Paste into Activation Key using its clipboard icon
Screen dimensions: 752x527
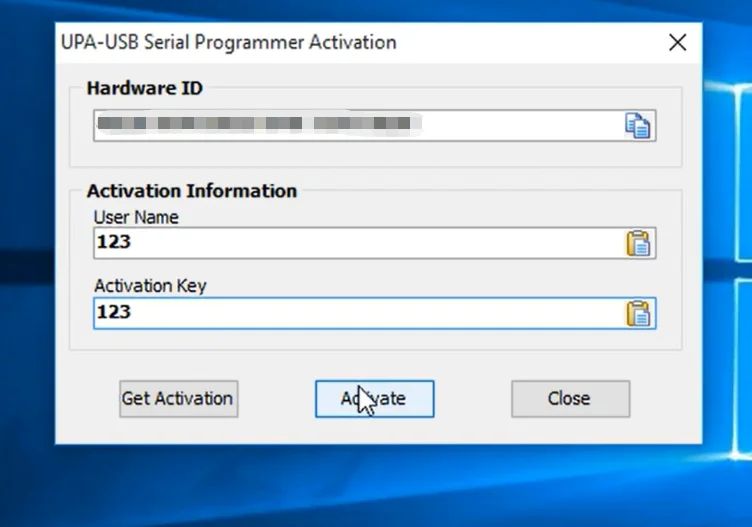pos(638,314)
